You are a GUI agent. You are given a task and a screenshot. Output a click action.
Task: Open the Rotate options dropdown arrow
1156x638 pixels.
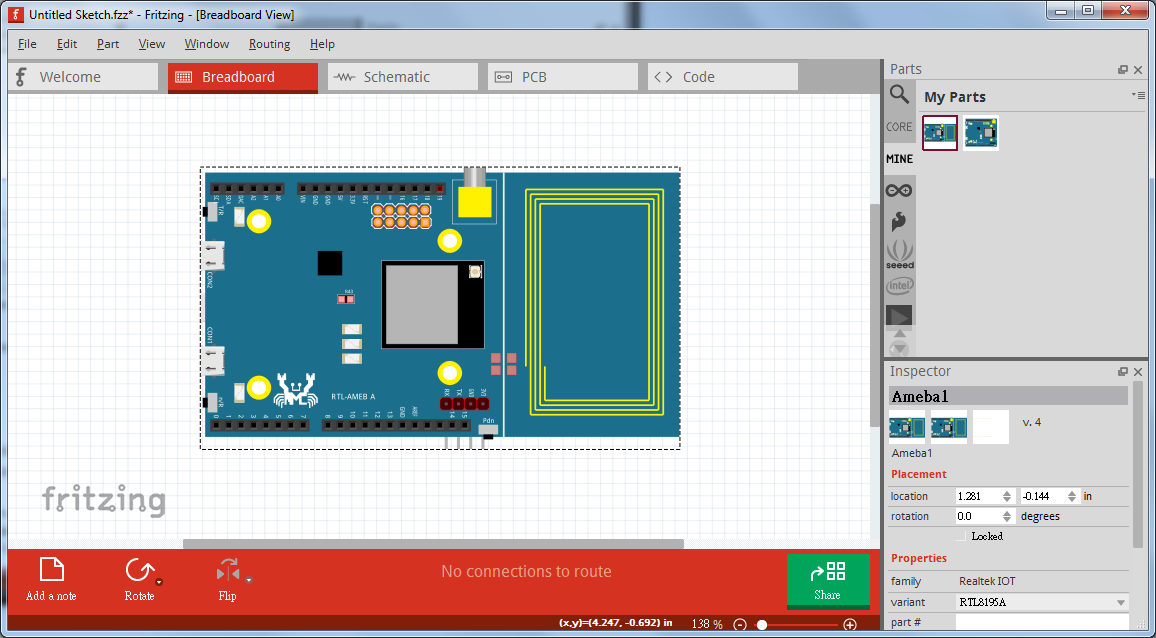pos(159,582)
